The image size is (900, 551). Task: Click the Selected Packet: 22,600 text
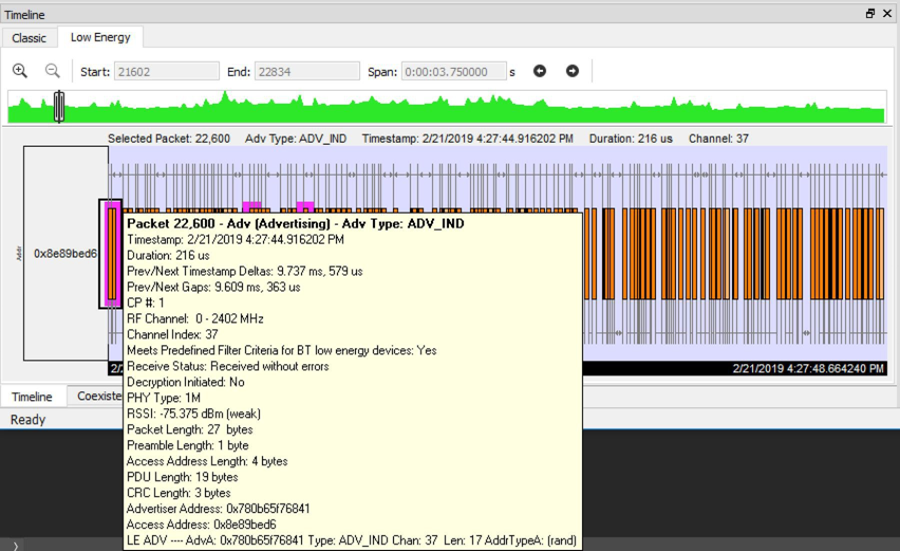(x=169, y=138)
